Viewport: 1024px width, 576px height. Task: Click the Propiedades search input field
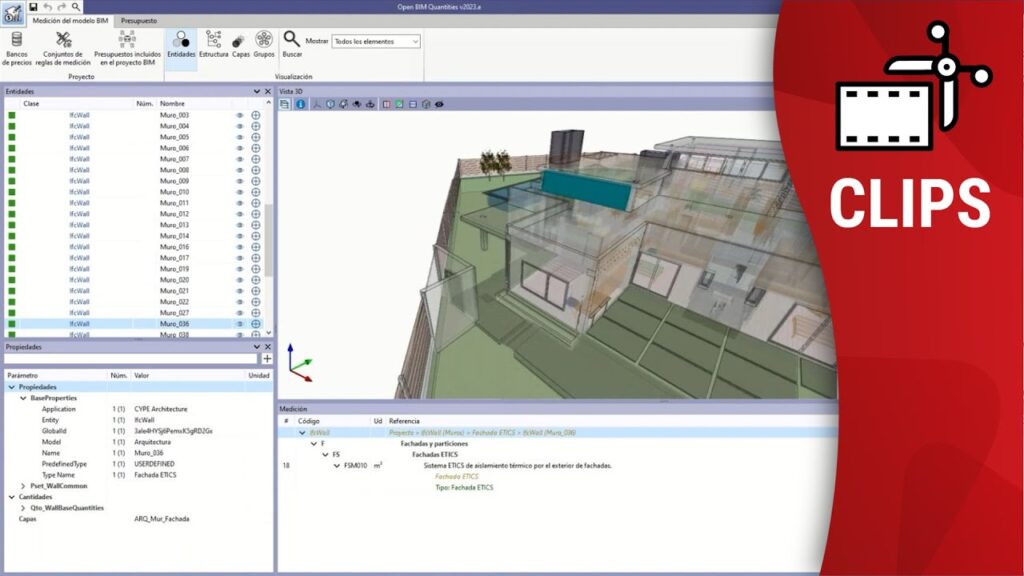130,358
